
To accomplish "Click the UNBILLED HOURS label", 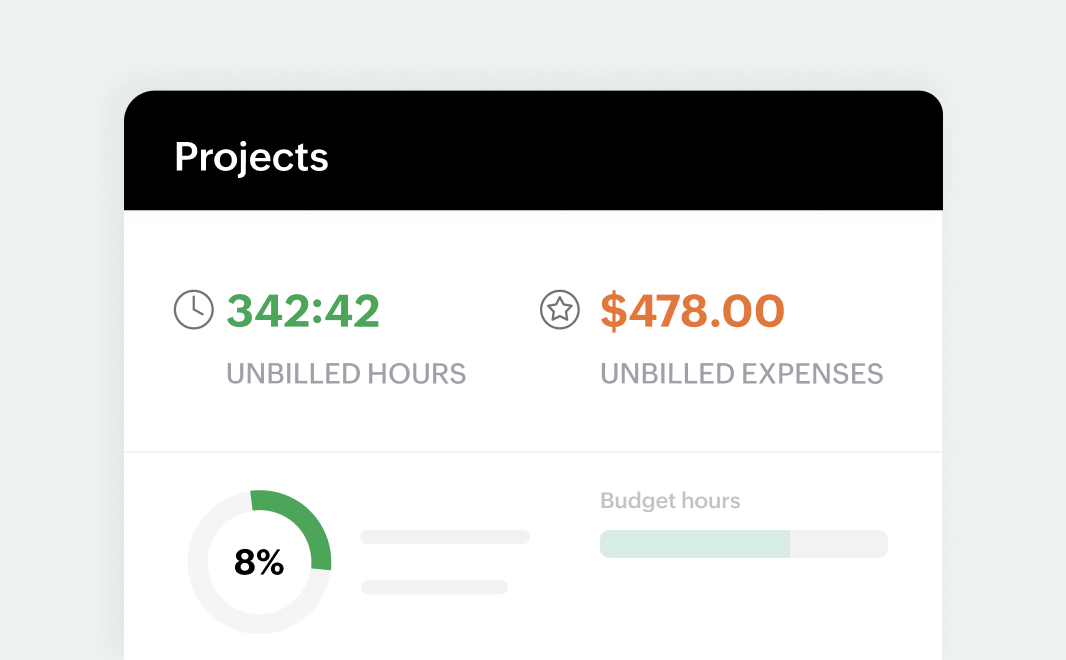I will point(346,374).
